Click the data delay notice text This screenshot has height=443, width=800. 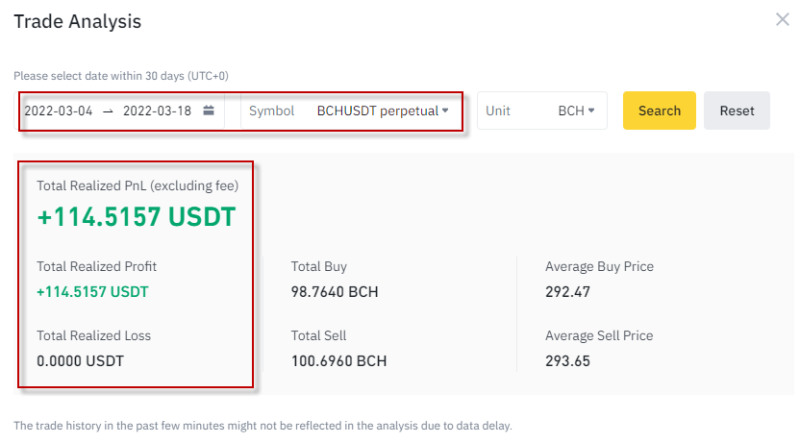tap(262, 426)
